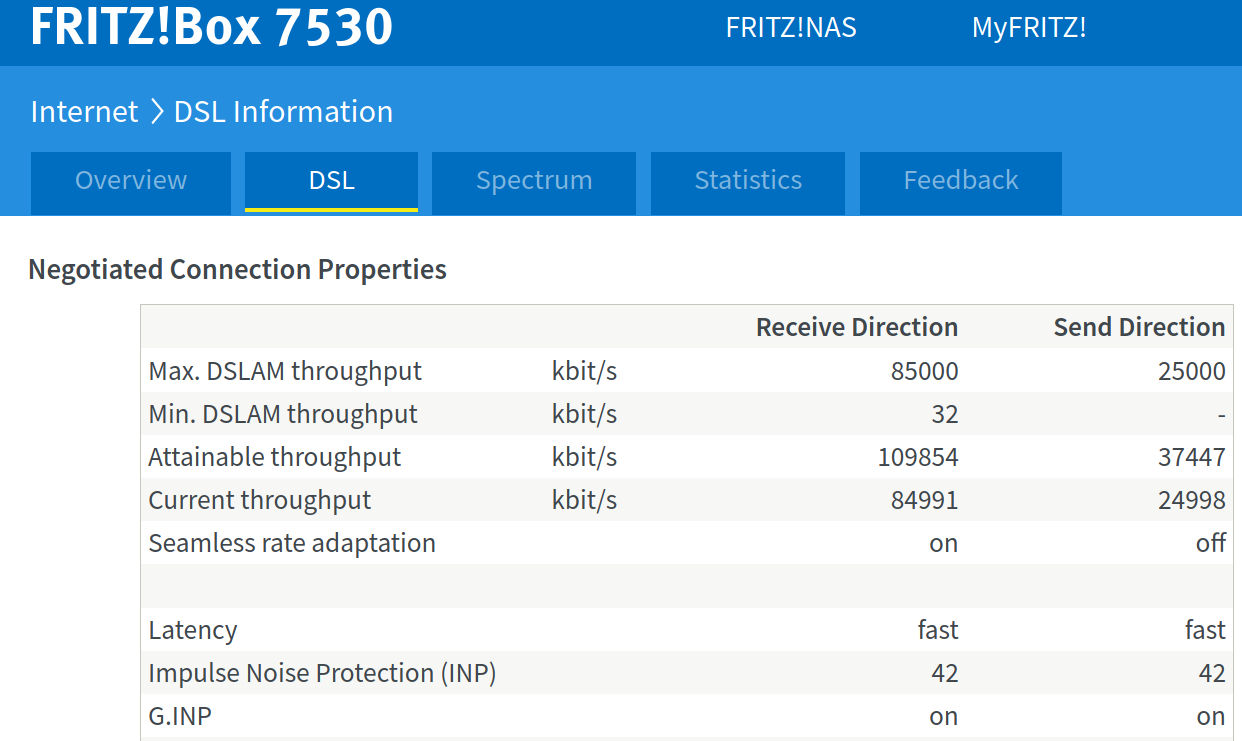Select the Seamless rate adaptation label
This screenshot has height=741, width=1242.
[292, 543]
